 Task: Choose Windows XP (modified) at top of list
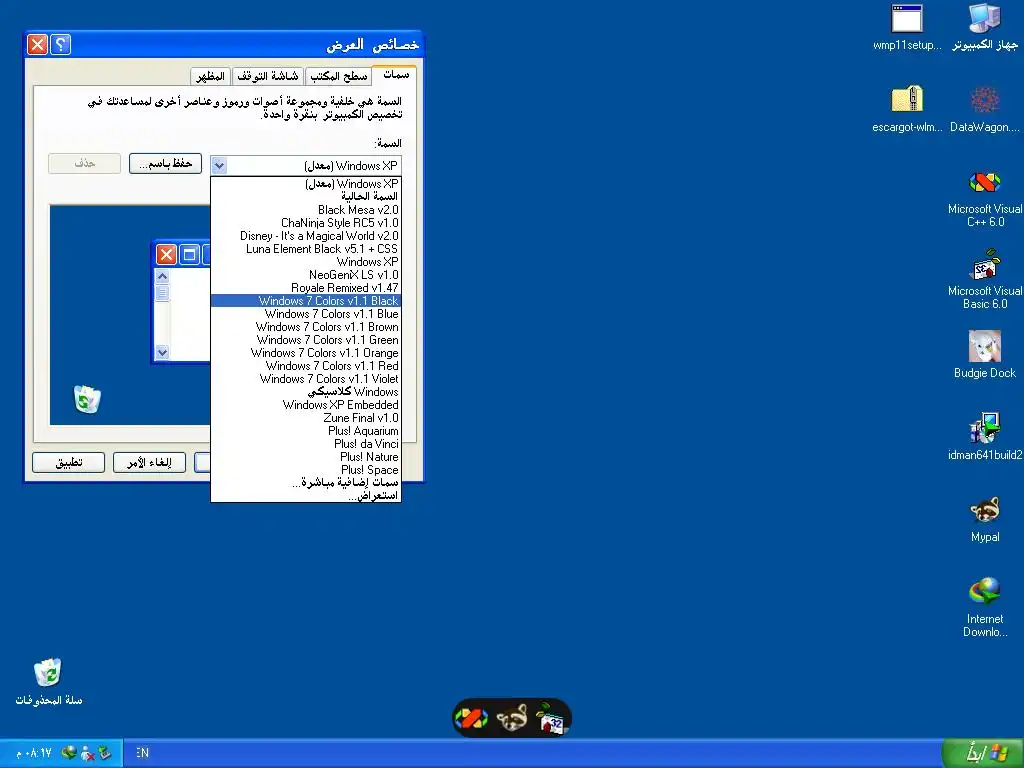(x=306, y=184)
